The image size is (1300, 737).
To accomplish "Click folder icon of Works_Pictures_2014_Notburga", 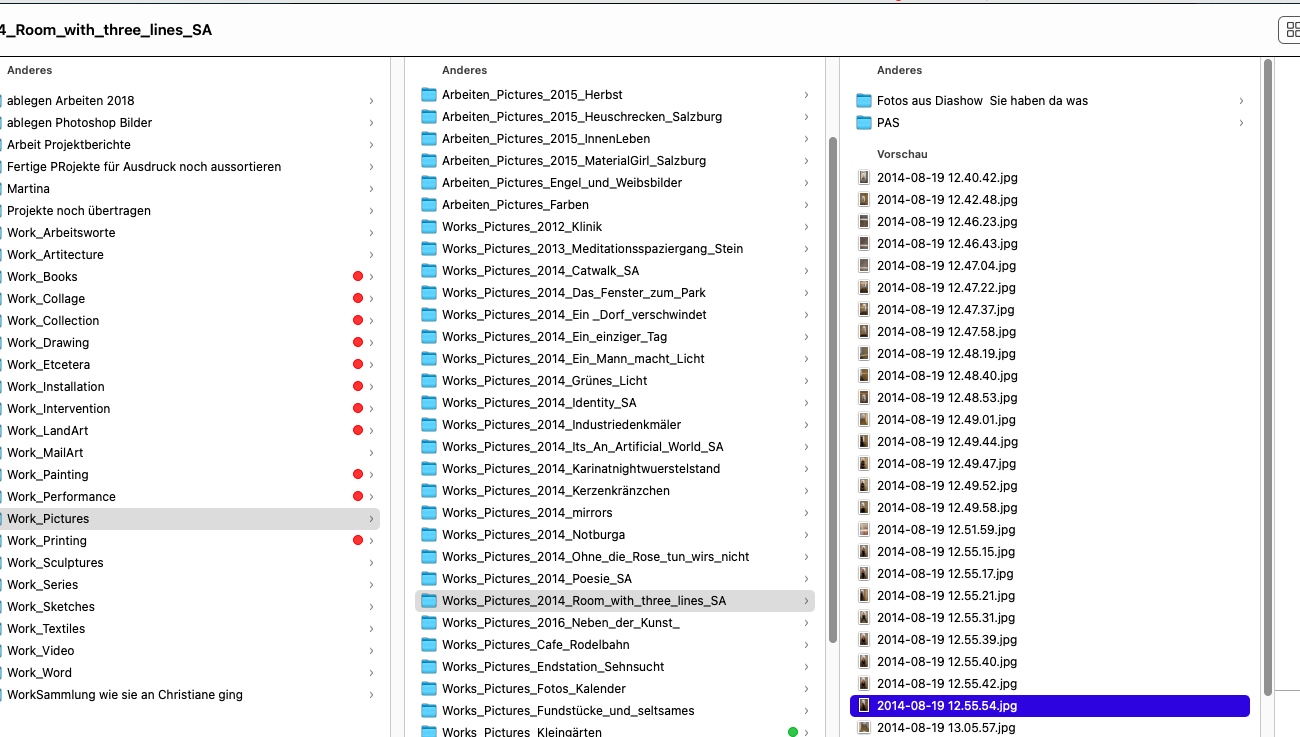I will [429, 534].
